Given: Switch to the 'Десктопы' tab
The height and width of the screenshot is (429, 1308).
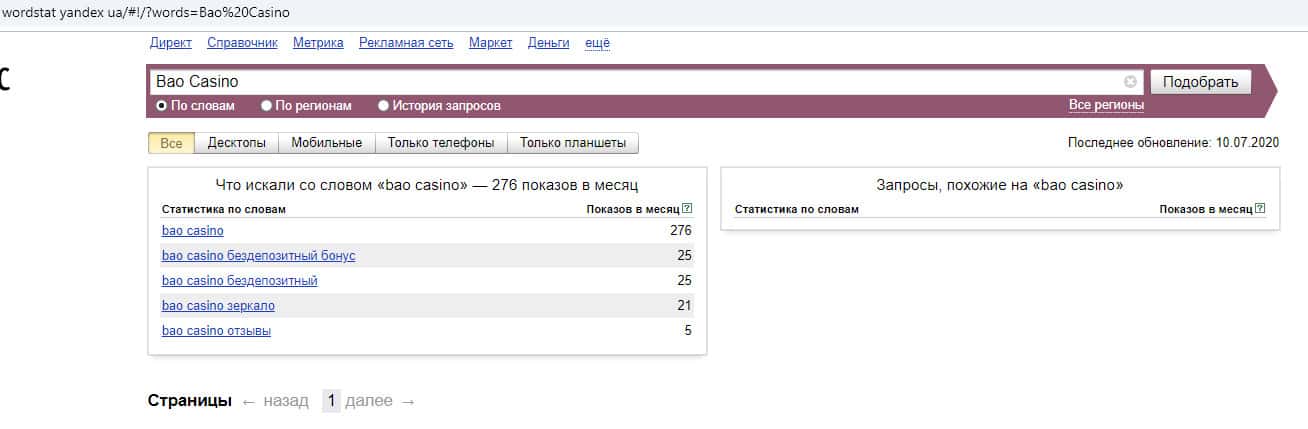Looking at the screenshot, I should point(237,143).
